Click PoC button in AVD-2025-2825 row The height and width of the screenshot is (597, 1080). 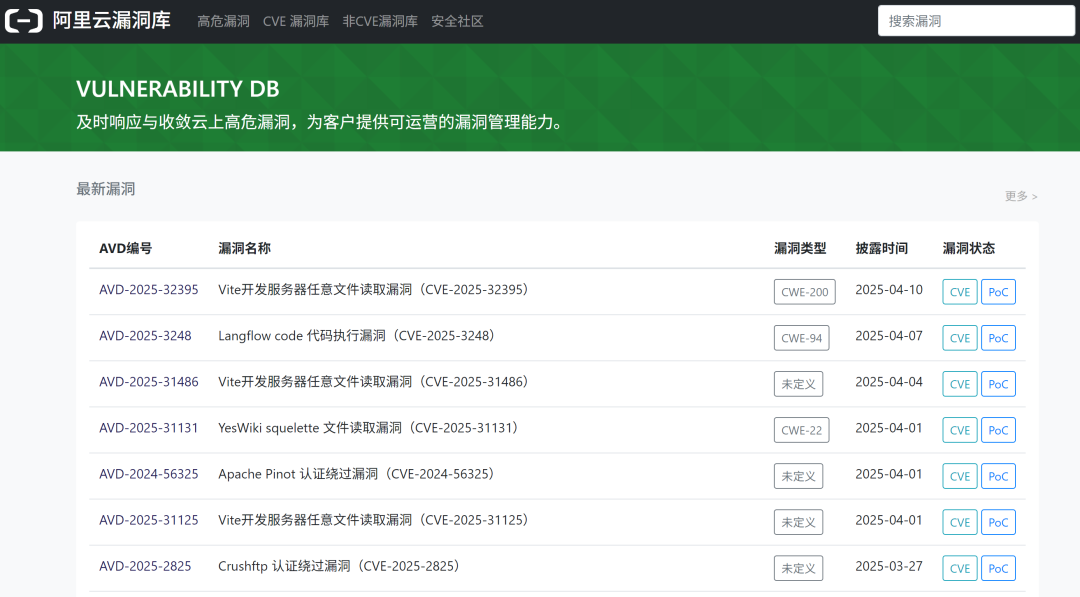tap(998, 569)
